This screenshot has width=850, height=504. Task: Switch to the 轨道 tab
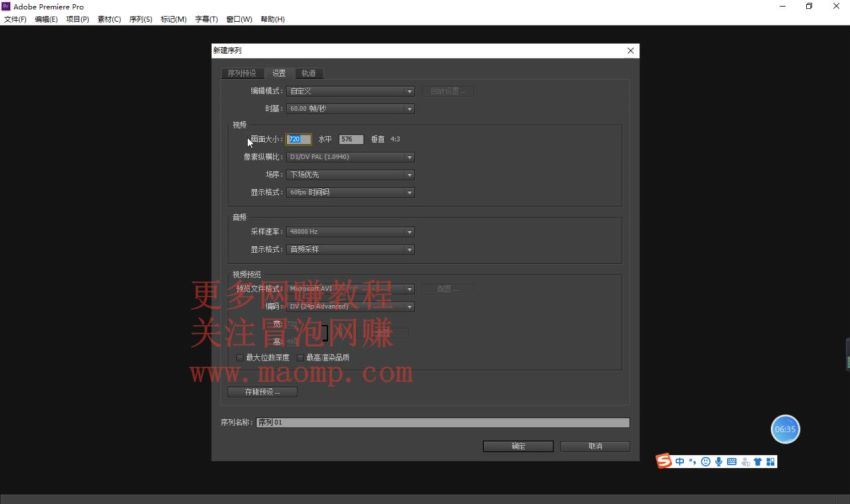coord(308,73)
